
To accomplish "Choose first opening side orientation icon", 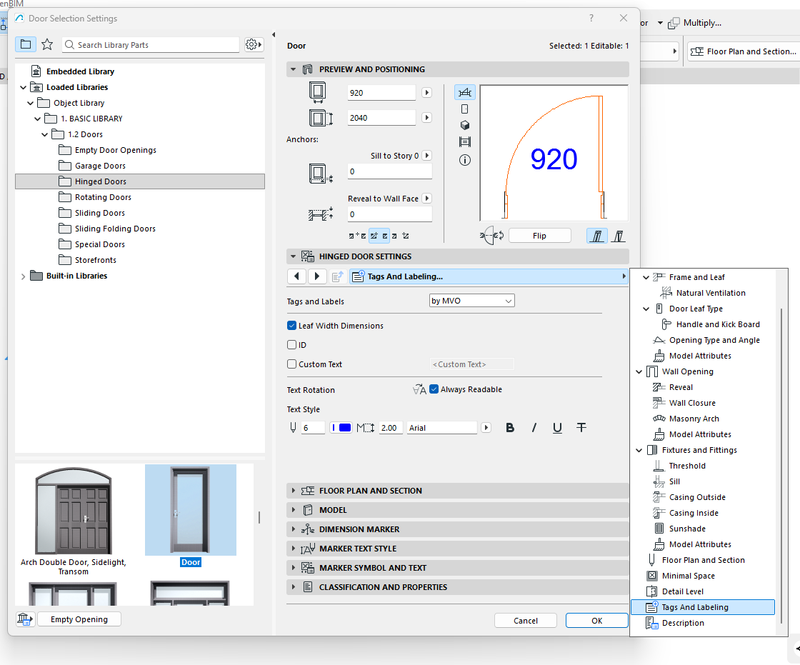I will tap(596, 236).
